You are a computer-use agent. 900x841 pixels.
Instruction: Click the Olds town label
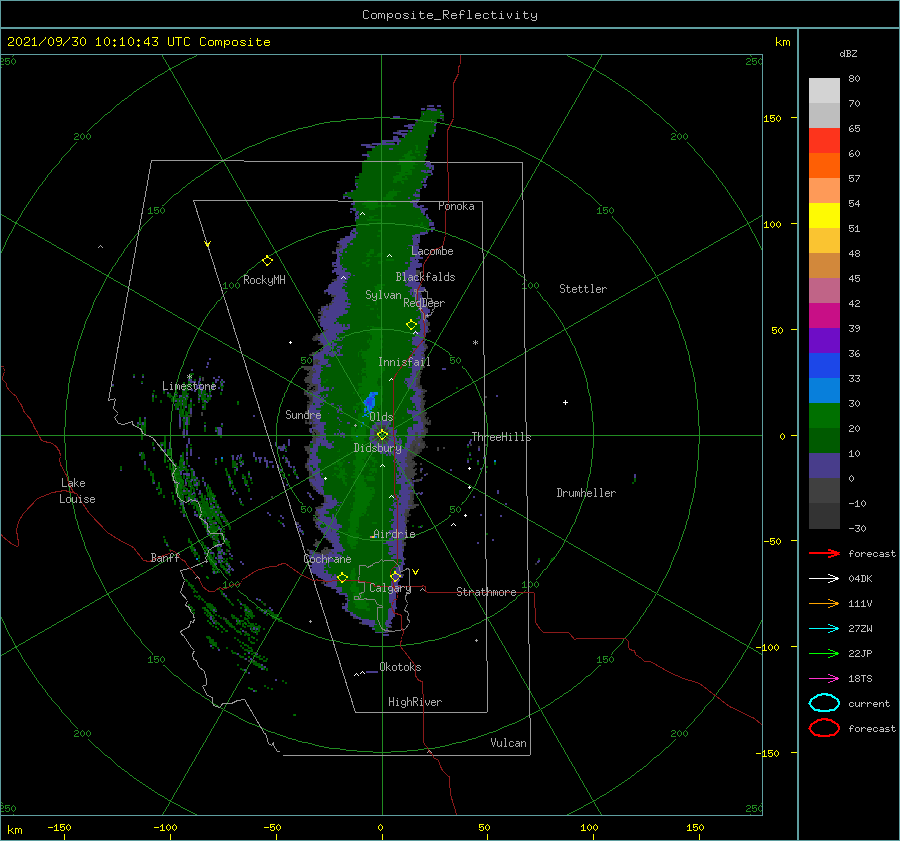tap(381, 416)
